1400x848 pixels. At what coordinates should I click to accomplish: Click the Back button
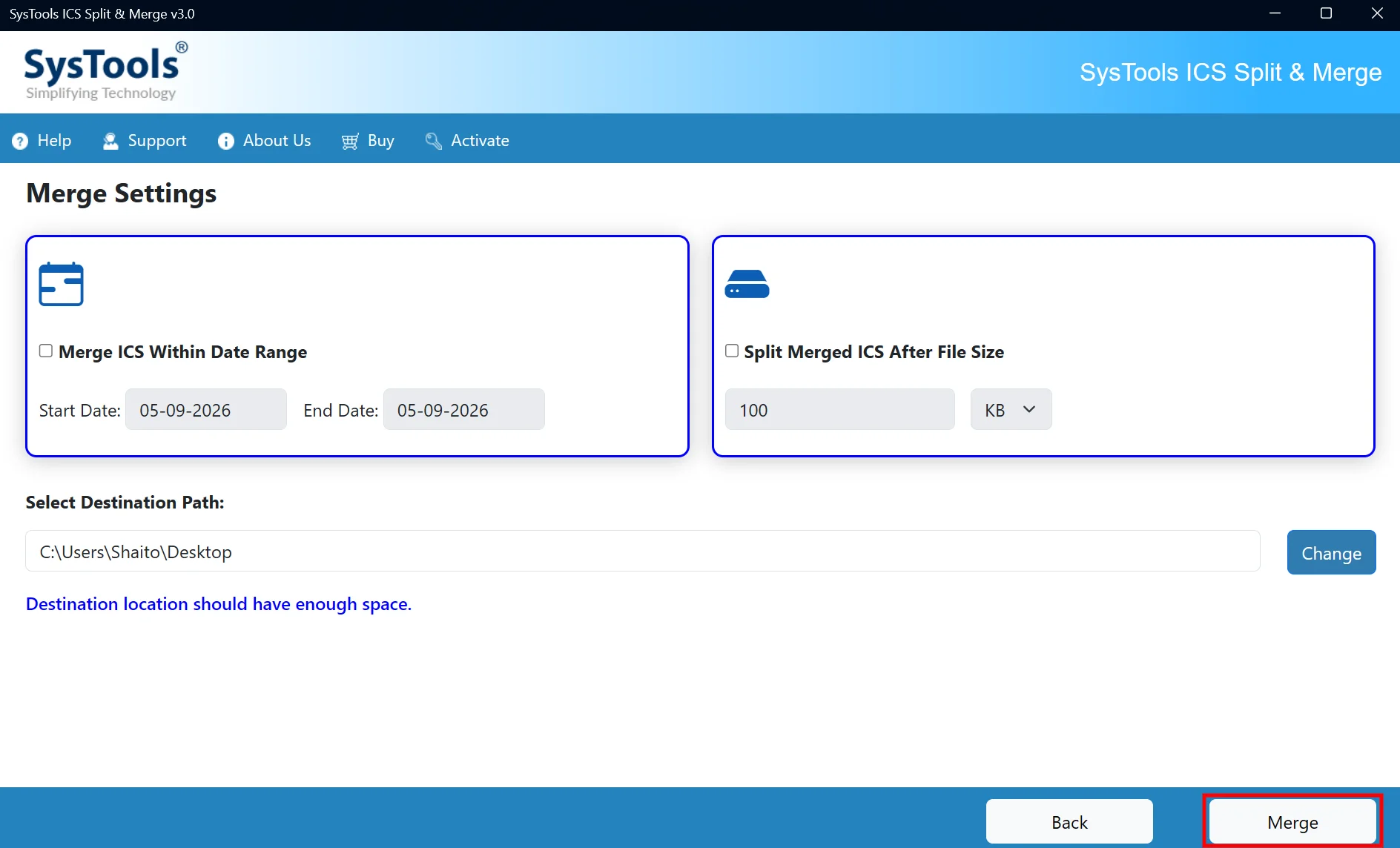click(1069, 821)
